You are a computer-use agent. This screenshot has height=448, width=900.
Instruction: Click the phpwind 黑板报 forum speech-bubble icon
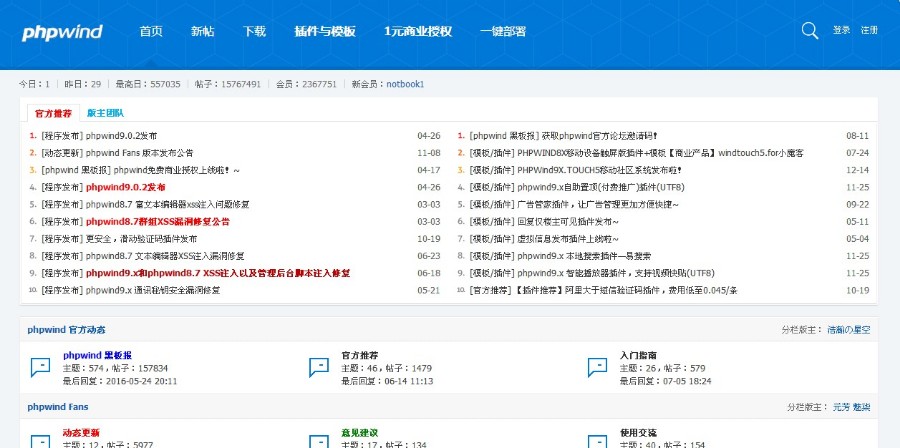coord(40,367)
